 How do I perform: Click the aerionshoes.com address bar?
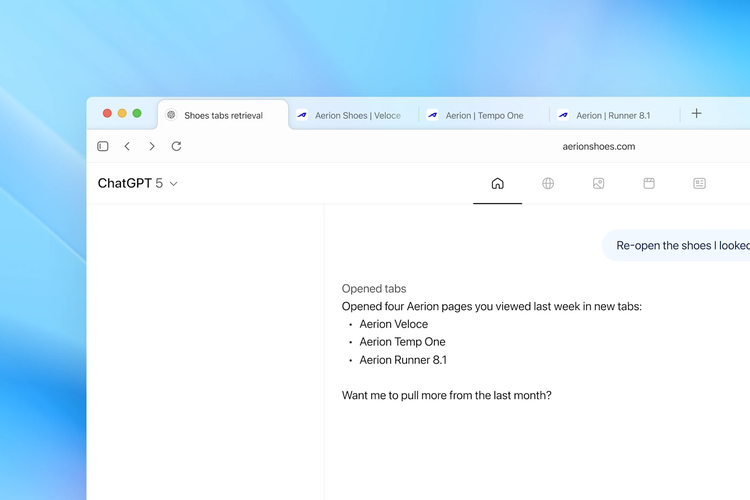click(598, 146)
